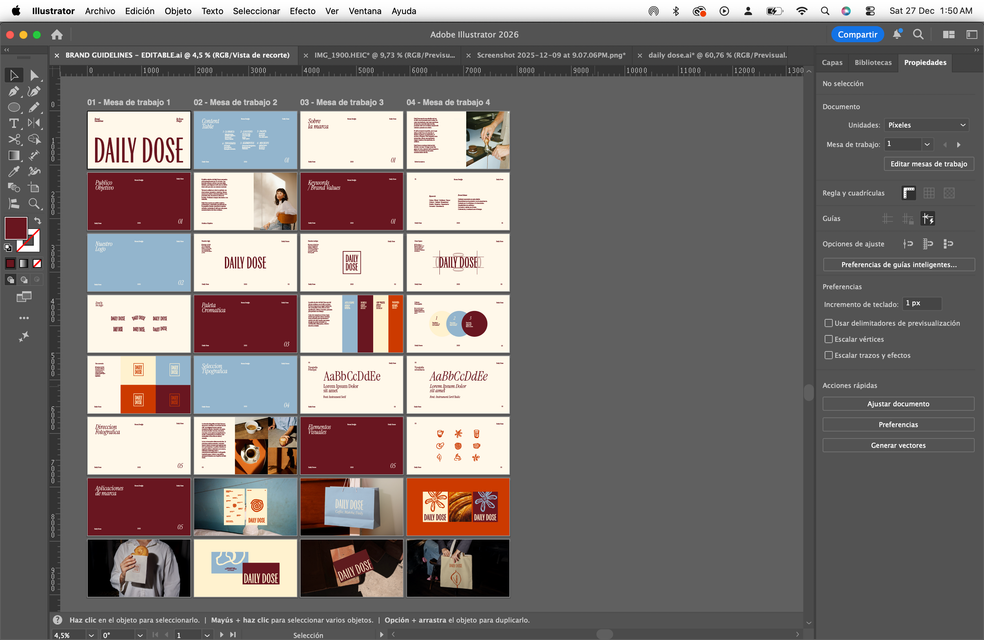Pick the Ellipse tool
This screenshot has height=640, width=984.
(14, 107)
